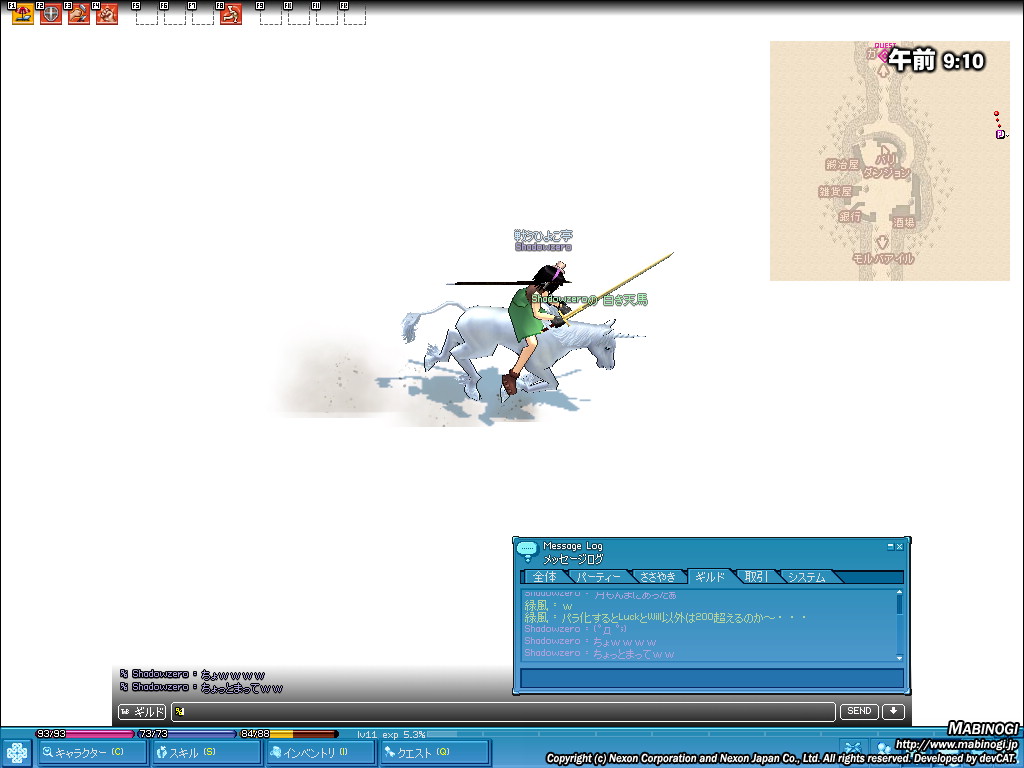Viewport: 1024px width, 768px height.
Task: Click the red HP bar showing 93/93
Action: coord(84,734)
